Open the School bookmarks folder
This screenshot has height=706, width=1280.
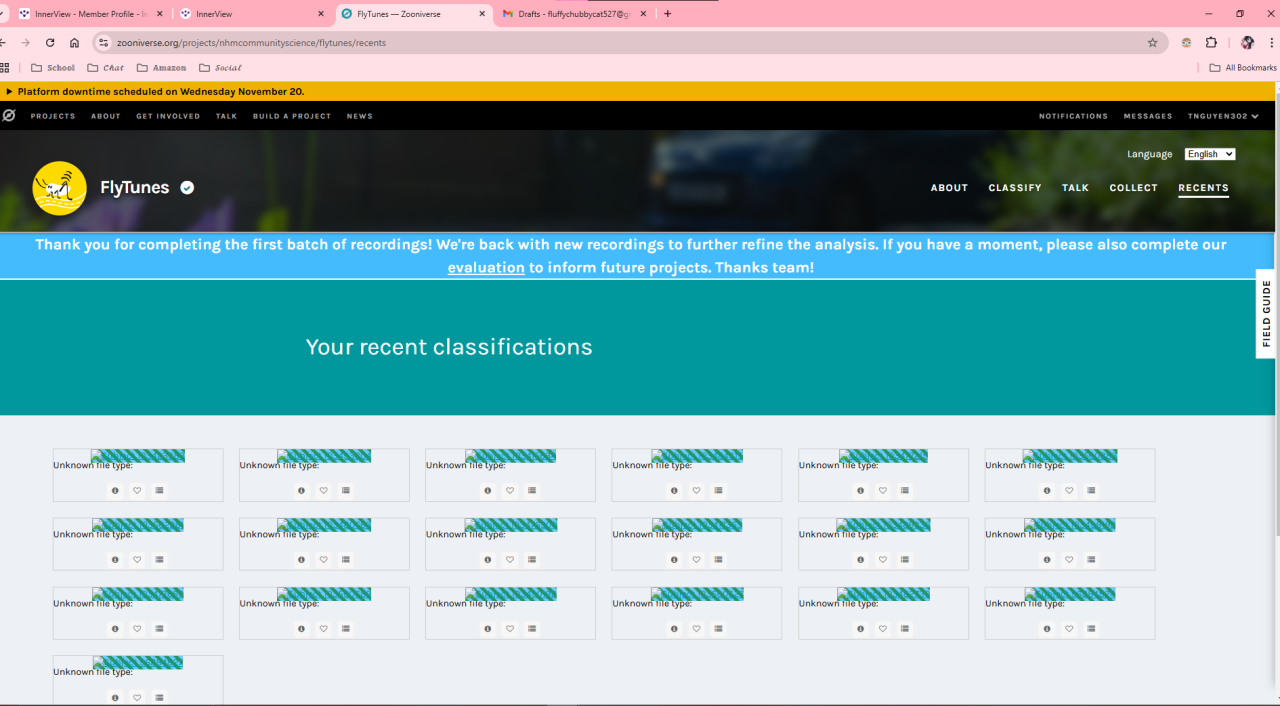click(x=53, y=68)
